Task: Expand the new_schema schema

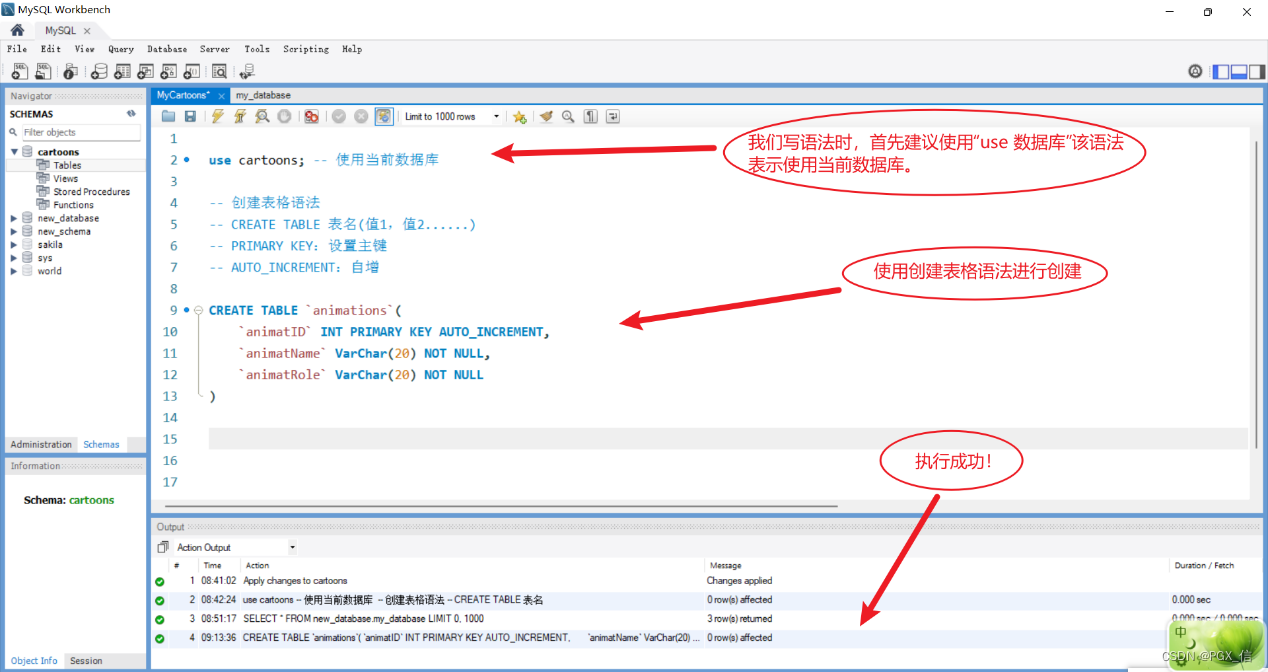Action: pyautogui.click(x=14, y=231)
